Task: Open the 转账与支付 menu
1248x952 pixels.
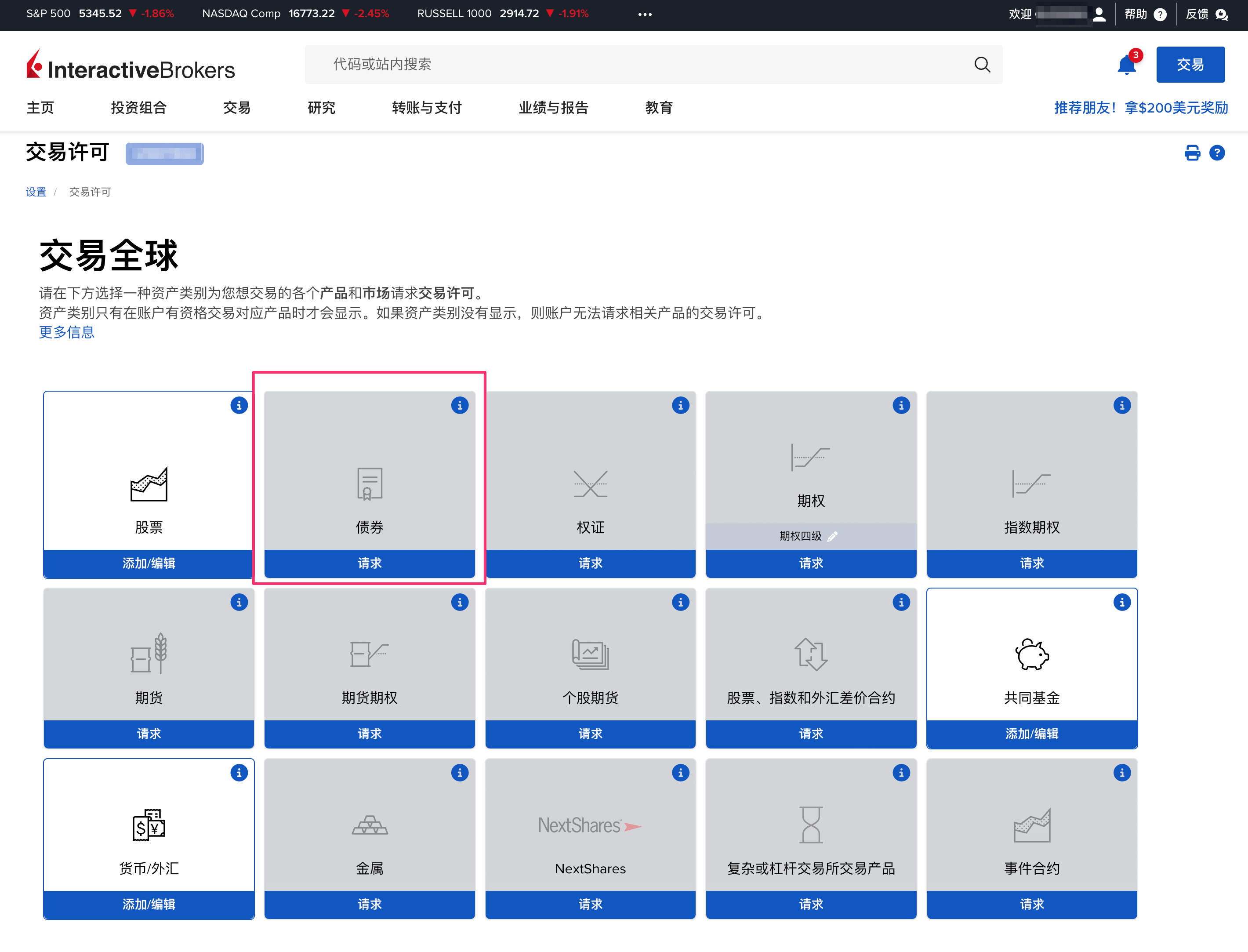Action: (x=427, y=108)
